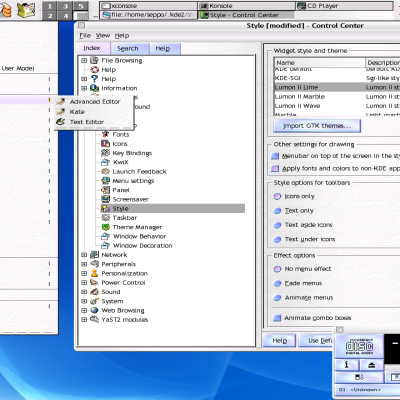Image resolution: width=400 pixels, height=400 pixels.
Task: Click the File Browsing category icon
Action: (95, 60)
